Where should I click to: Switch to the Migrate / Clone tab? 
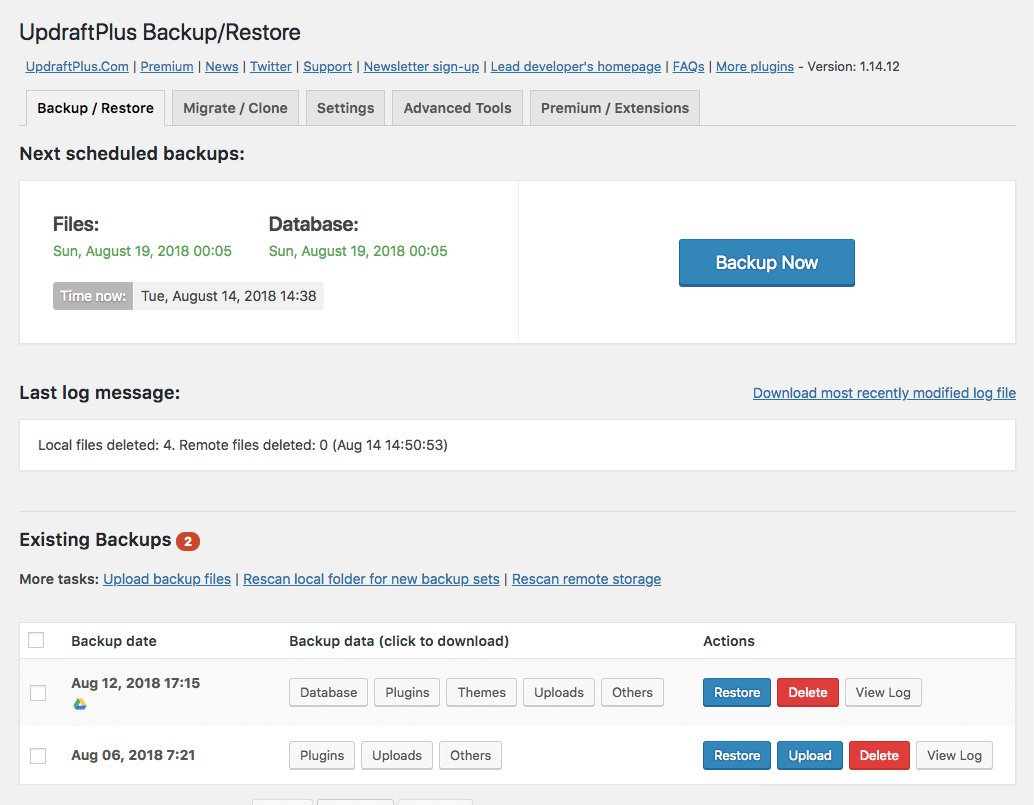pyautogui.click(x=235, y=108)
